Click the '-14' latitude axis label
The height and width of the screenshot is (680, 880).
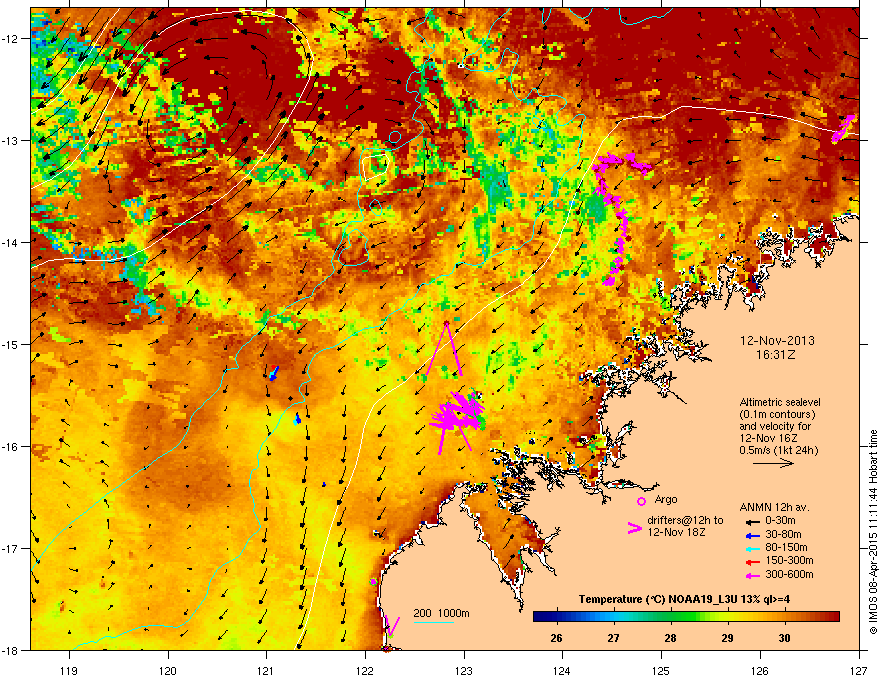[10, 243]
